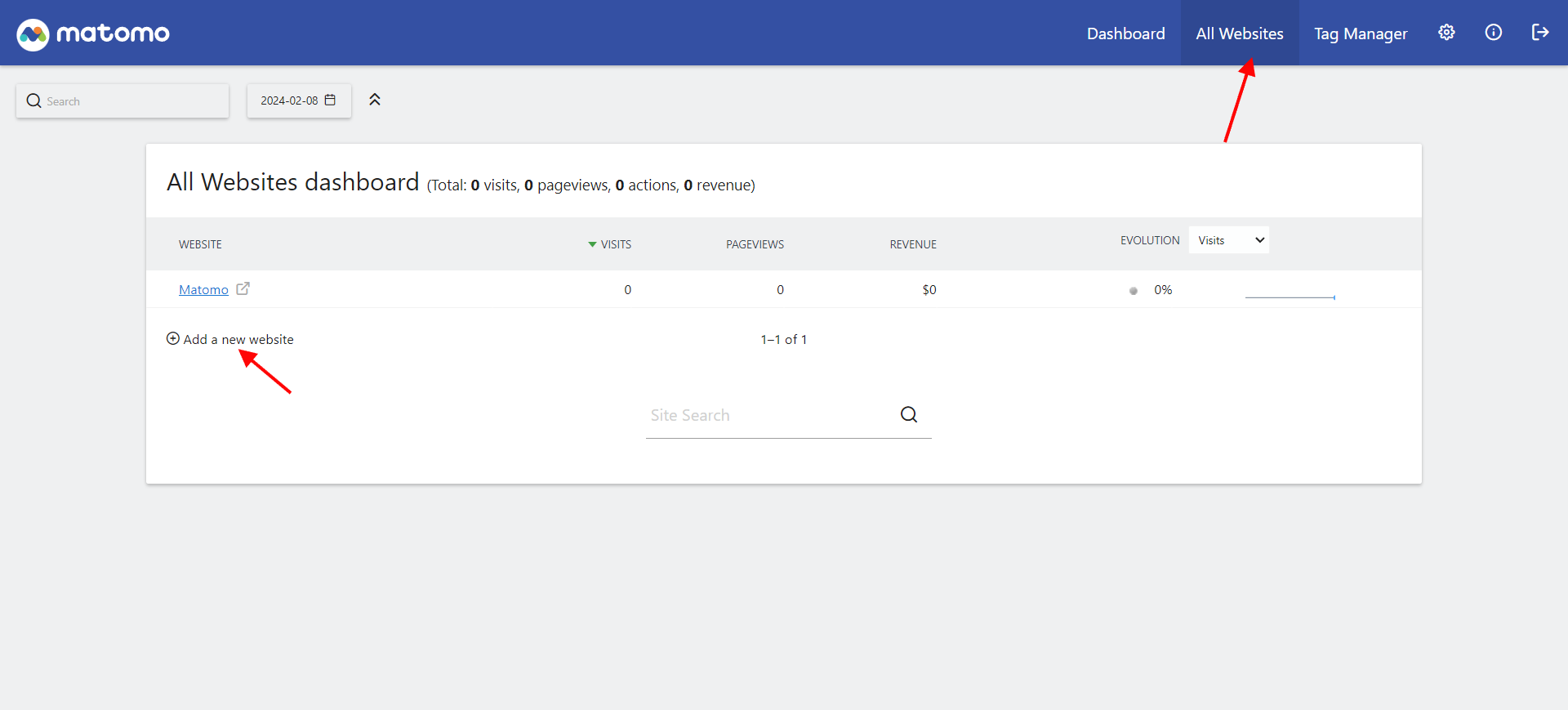Screen dimensions: 1568x710
Task: Open the help info icon
Action: (1493, 33)
